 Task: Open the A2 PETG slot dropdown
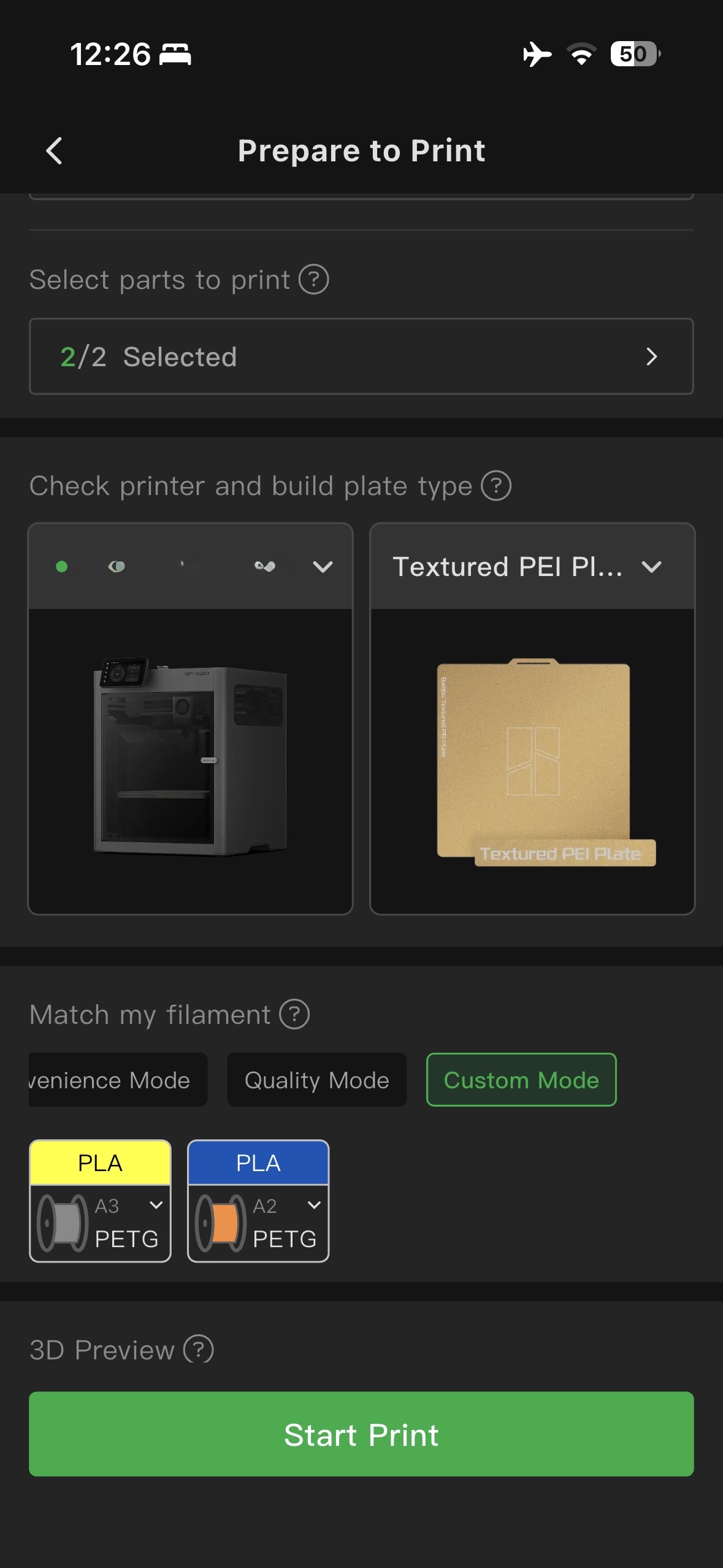(314, 1205)
